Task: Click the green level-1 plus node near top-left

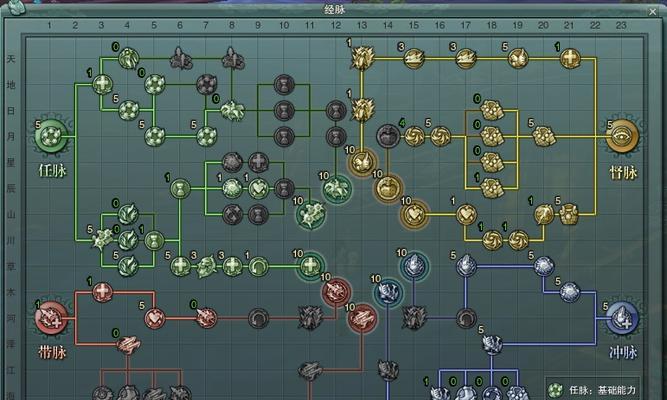Action: coord(103,84)
